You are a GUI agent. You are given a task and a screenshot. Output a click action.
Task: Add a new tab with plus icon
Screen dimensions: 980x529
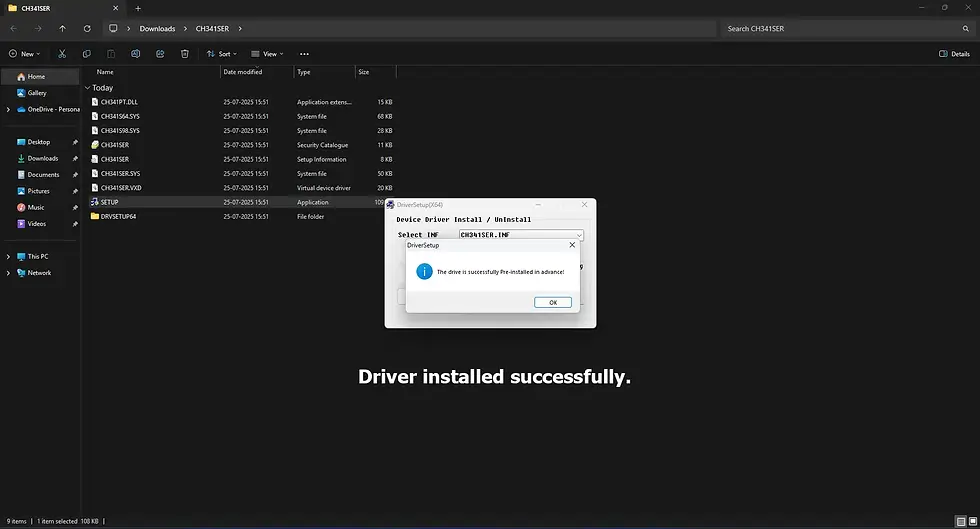point(138,8)
